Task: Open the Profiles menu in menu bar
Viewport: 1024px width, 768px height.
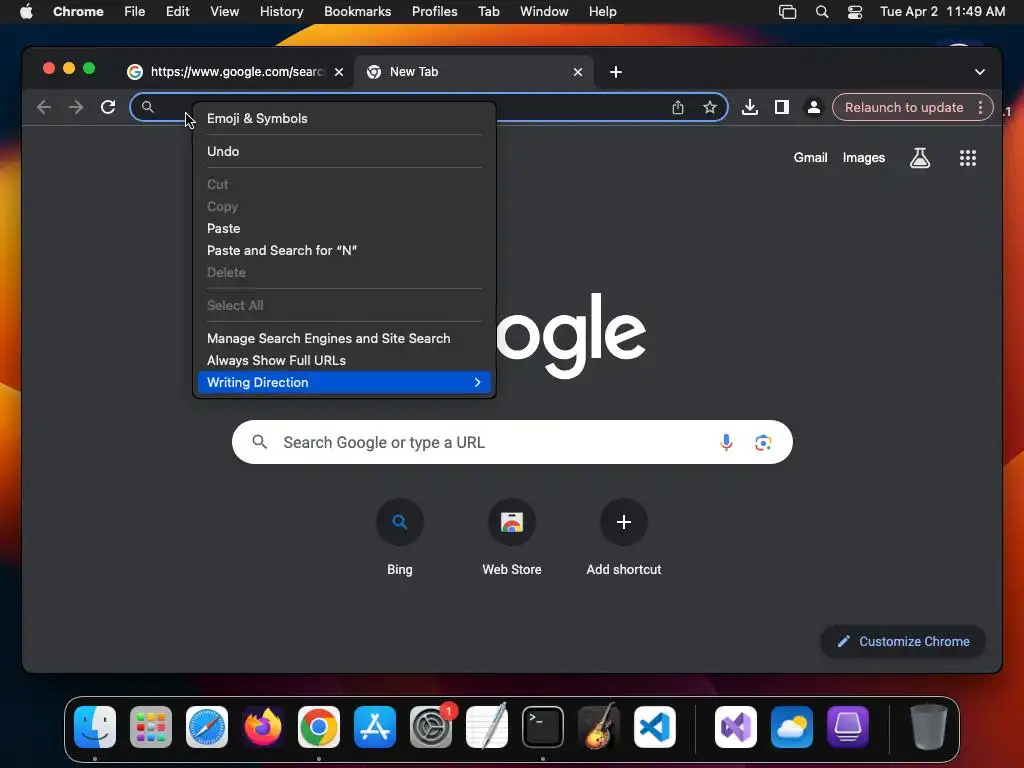Action: [434, 12]
